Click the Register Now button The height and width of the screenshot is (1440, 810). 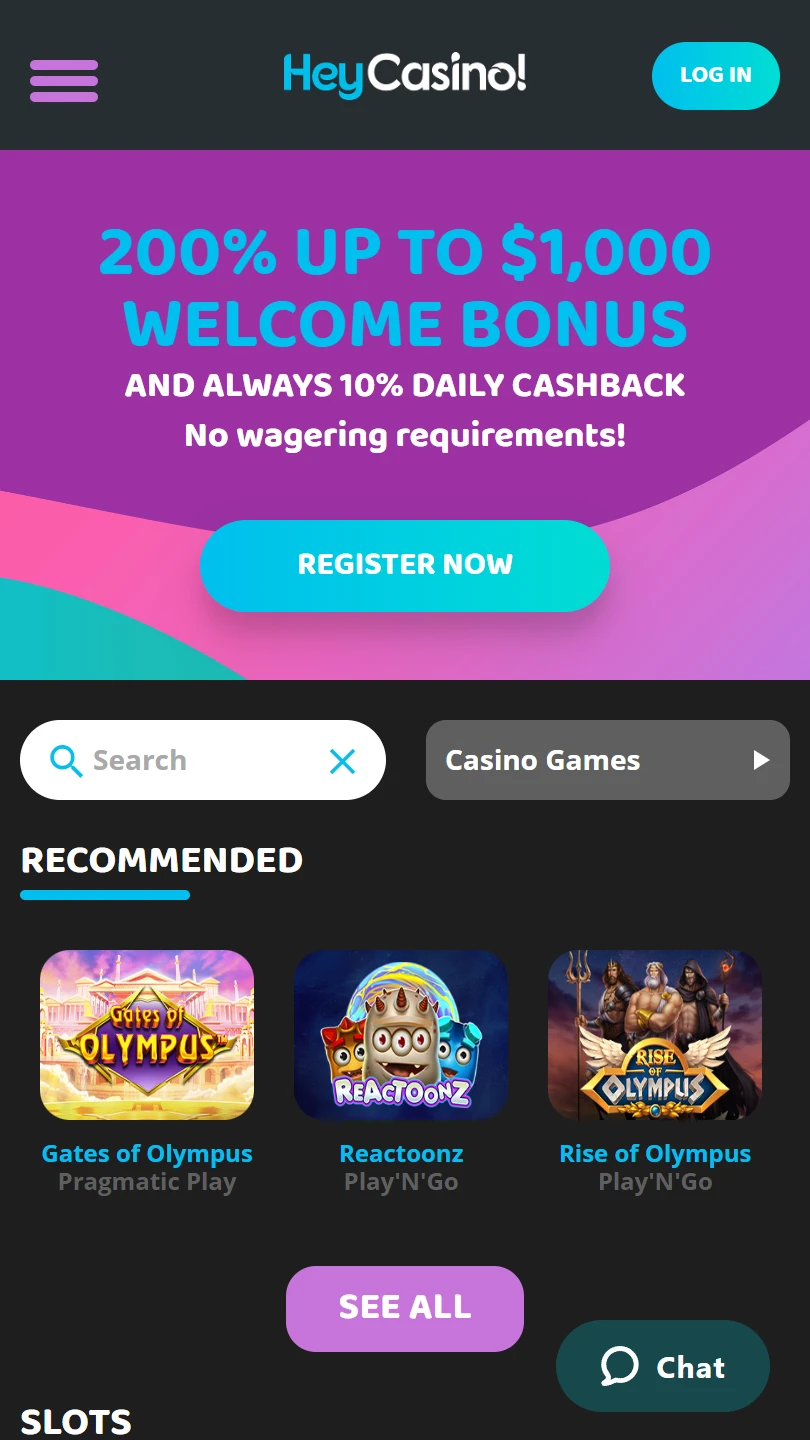(405, 565)
